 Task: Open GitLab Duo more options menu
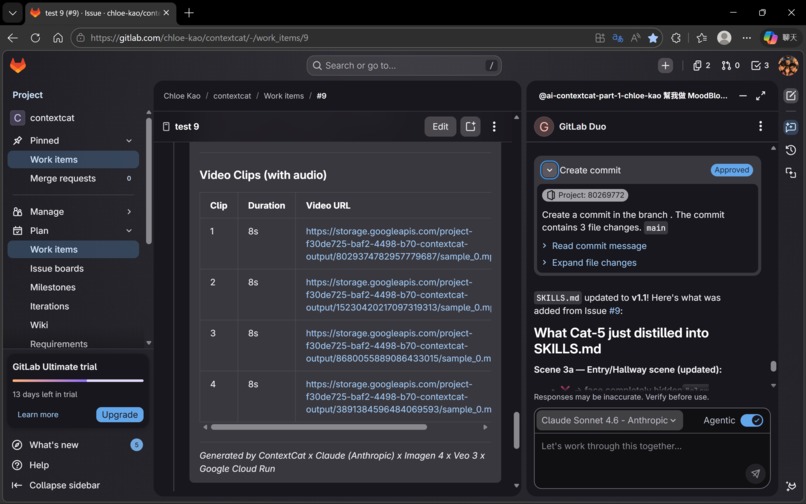tap(761, 127)
